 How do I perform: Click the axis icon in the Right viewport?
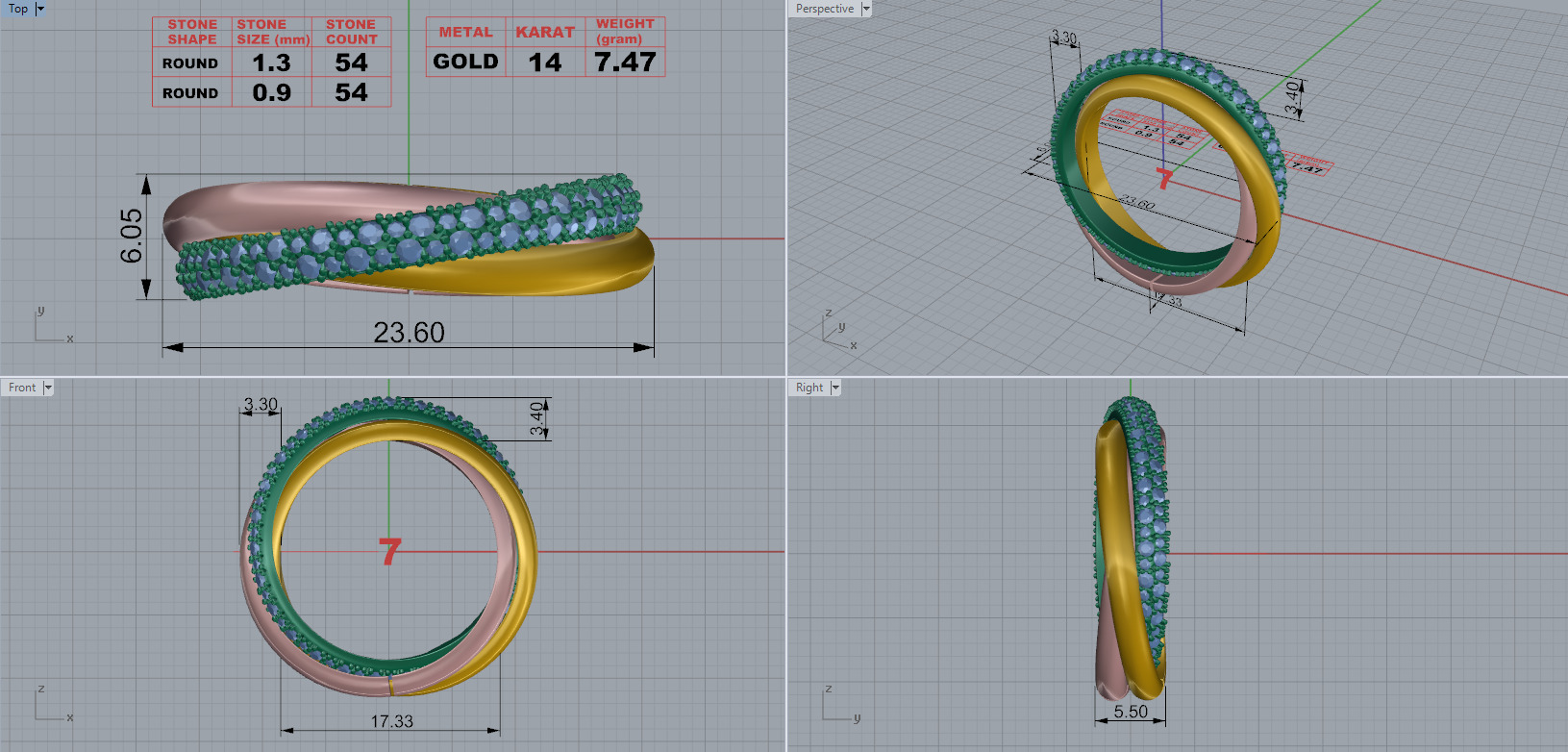point(841,704)
